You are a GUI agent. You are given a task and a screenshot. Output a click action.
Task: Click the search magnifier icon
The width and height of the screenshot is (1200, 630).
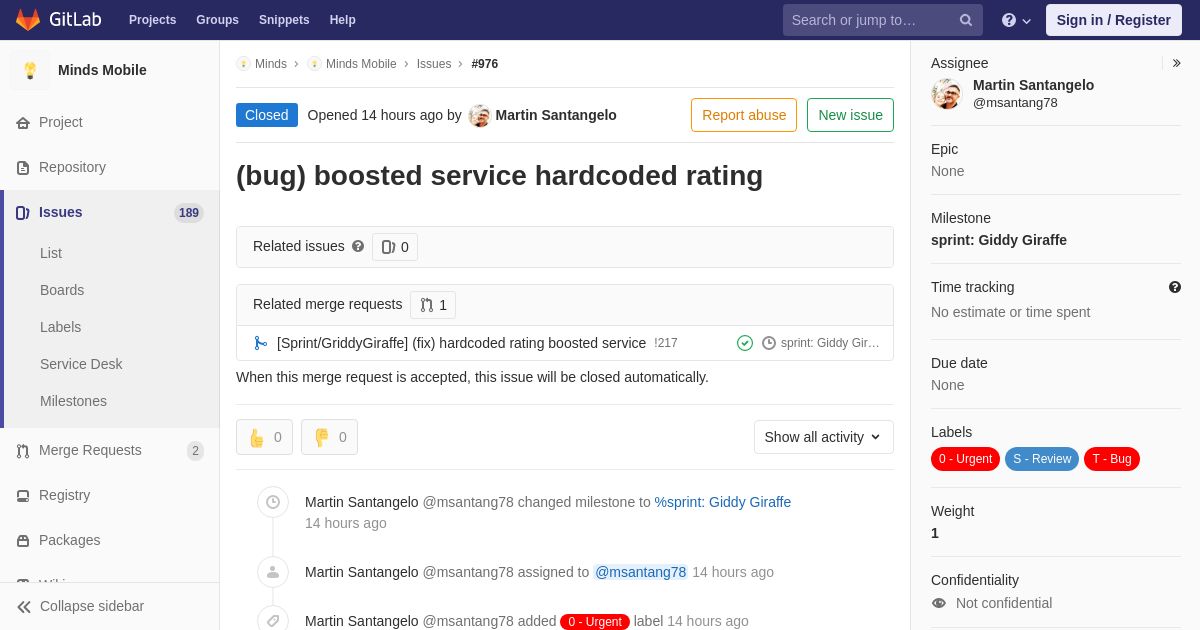click(966, 20)
